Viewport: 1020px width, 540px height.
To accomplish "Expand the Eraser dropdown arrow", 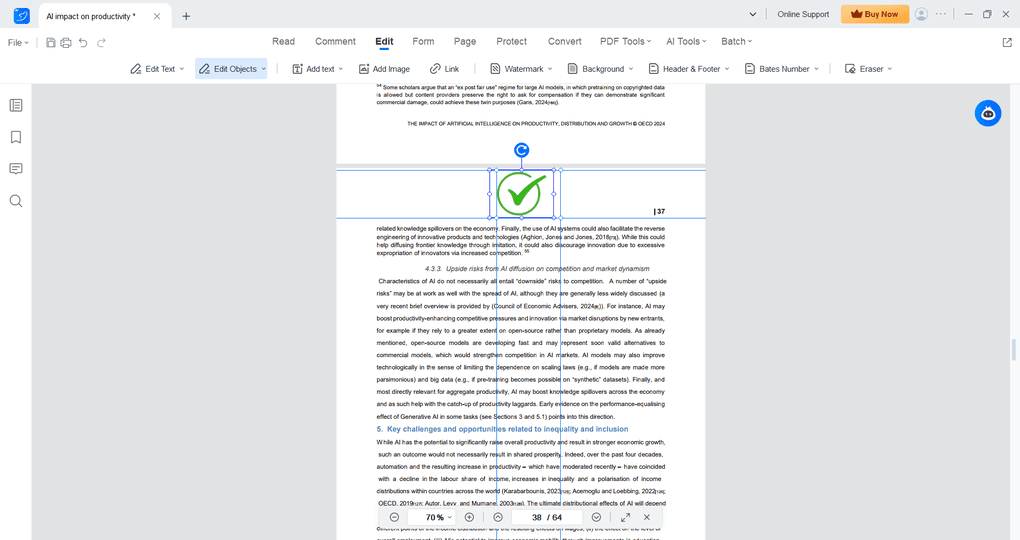I will pyautogui.click(x=890, y=69).
